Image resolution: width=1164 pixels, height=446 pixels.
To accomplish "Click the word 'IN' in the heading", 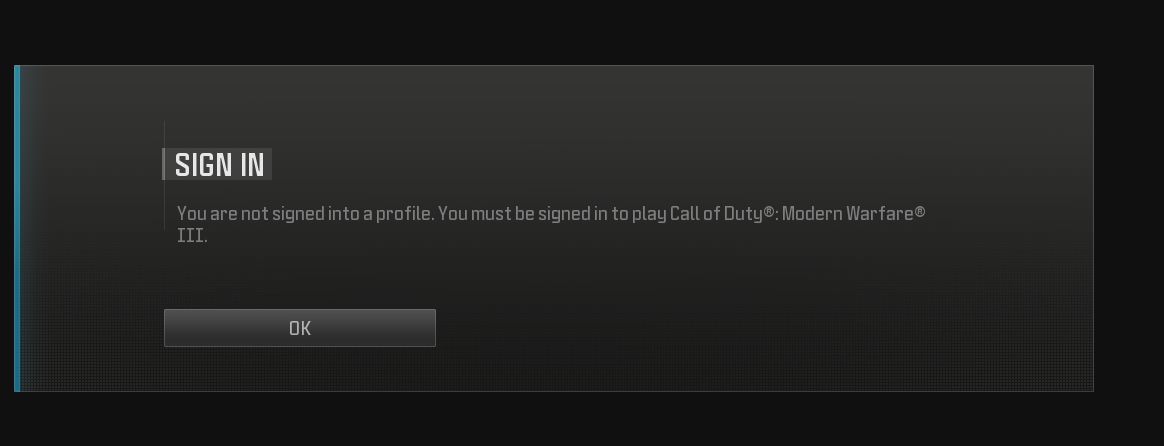I will pyautogui.click(x=252, y=165).
